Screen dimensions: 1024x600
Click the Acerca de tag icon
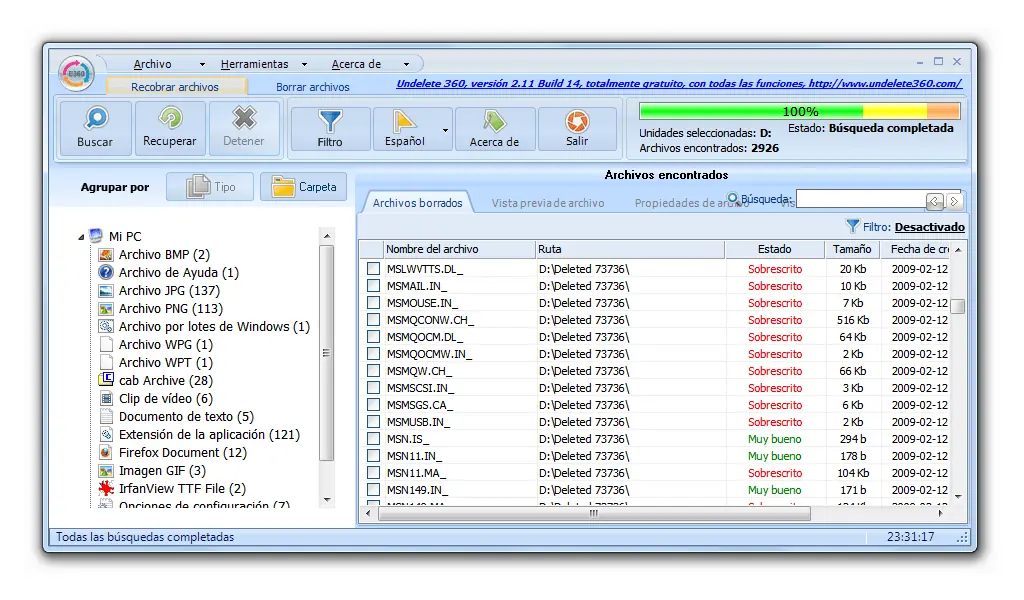pos(494,121)
